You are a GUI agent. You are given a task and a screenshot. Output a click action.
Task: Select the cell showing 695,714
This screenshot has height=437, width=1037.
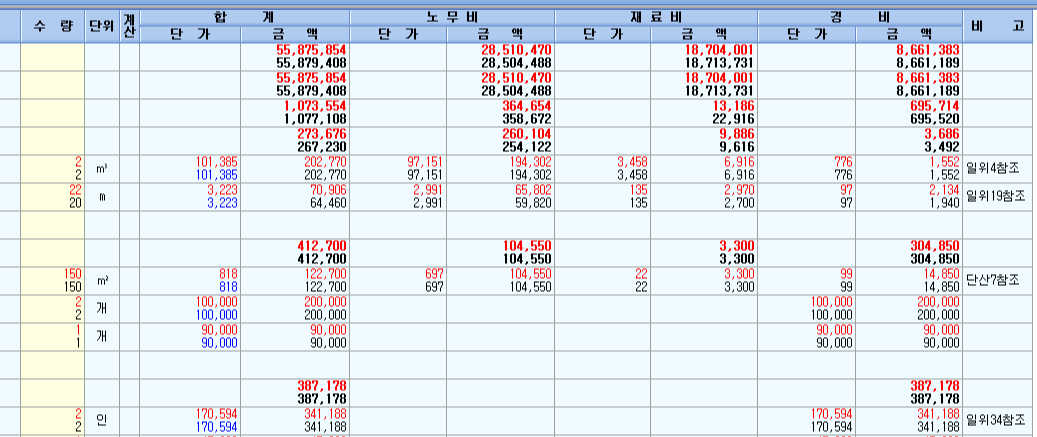point(909,113)
